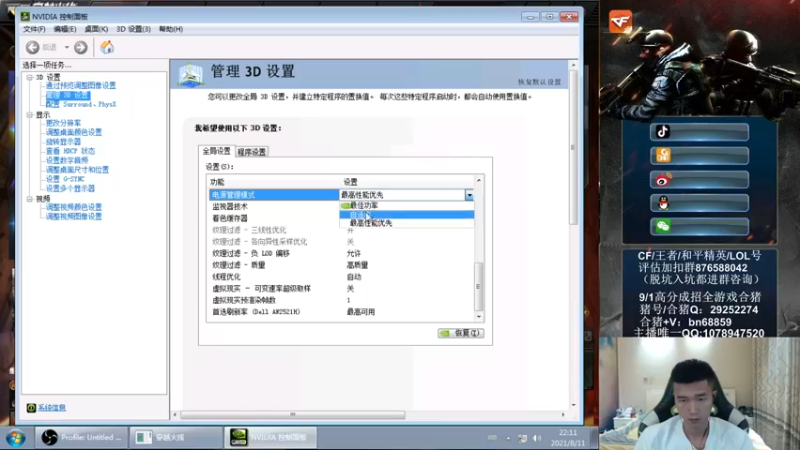Open the 调整视频图像设置 task
The image size is (800, 450).
coord(74,216)
